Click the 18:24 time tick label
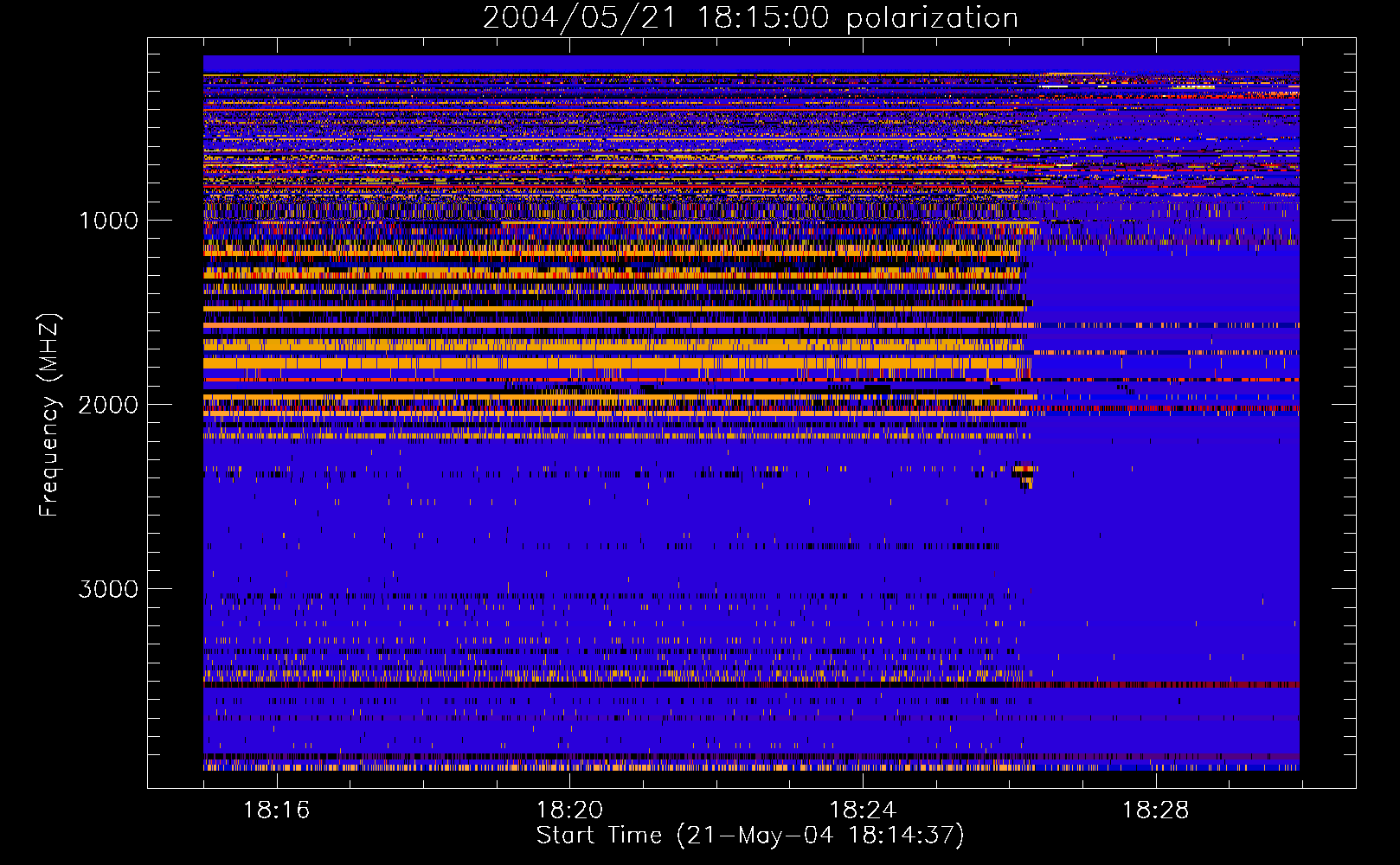Image resolution: width=1400 pixels, height=865 pixels. [x=863, y=811]
